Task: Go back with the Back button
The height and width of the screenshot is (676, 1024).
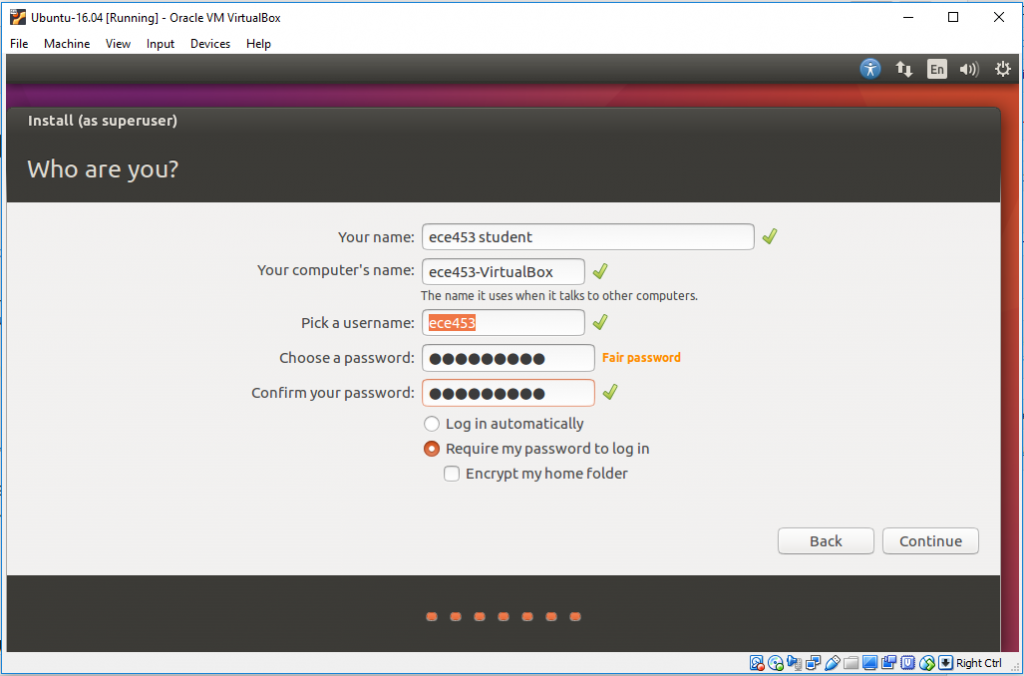Action: (x=825, y=541)
